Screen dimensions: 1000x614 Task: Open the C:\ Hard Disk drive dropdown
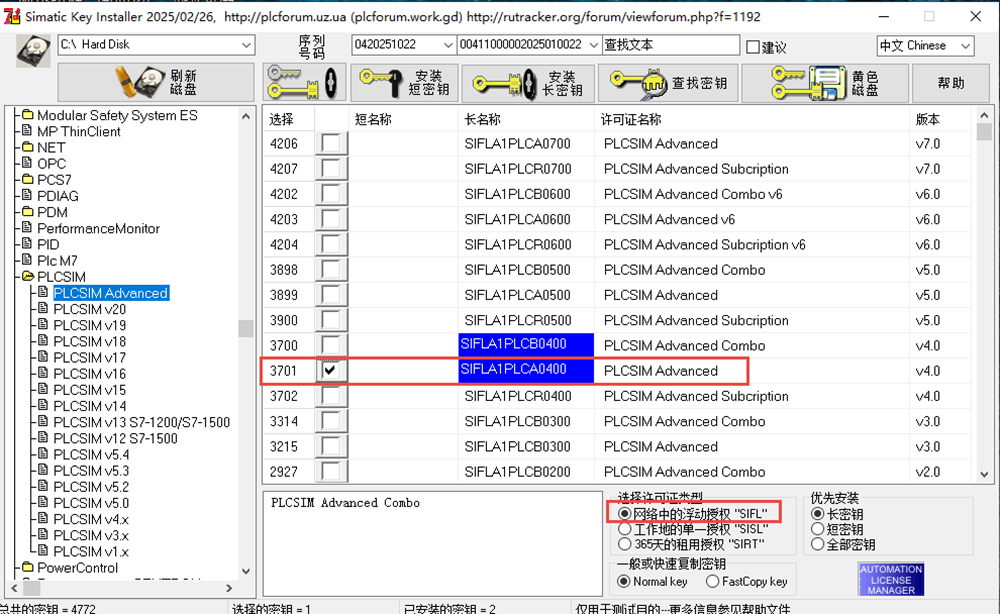tap(246, 45)
